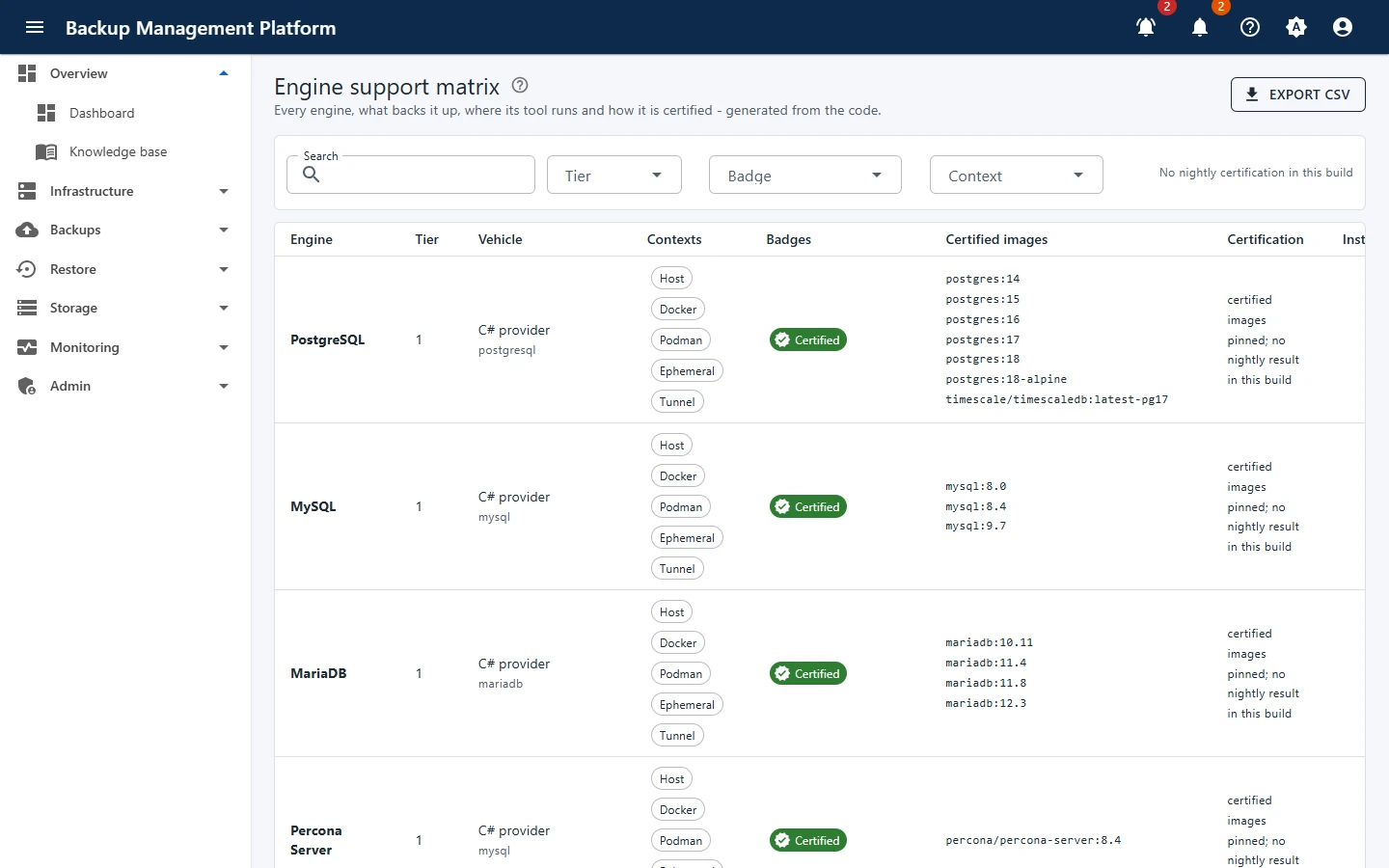Screen dimensions: 1389x868
Task: Click the Monitoring heartbeat icon
Action: point(27,347)
